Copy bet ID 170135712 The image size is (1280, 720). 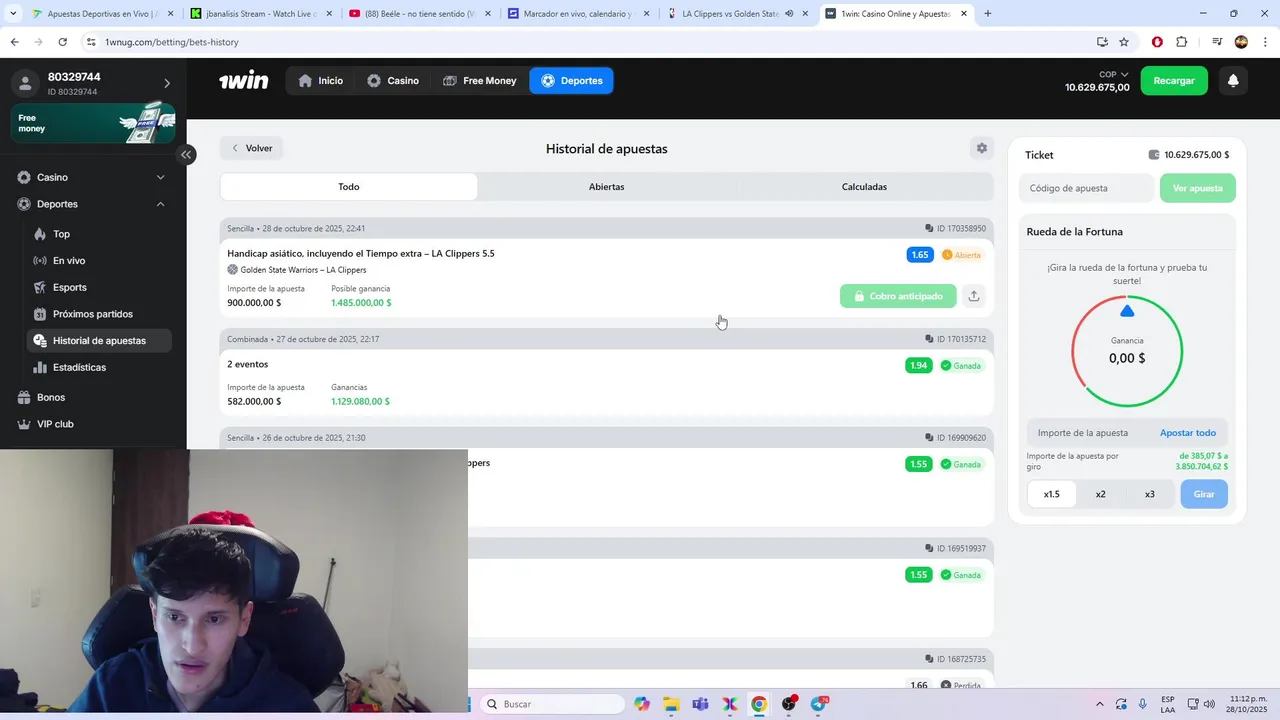(930, 339)
